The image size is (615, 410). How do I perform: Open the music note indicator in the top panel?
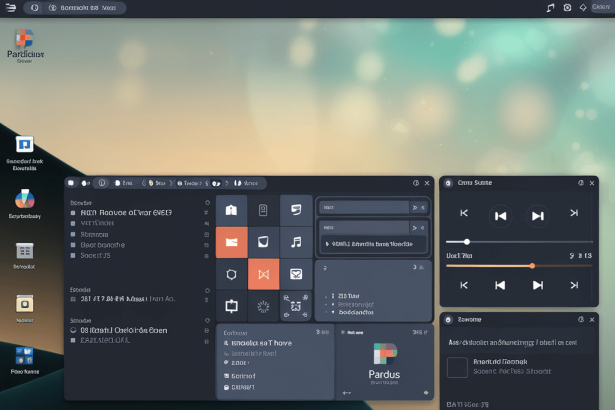tap(550, 7)
